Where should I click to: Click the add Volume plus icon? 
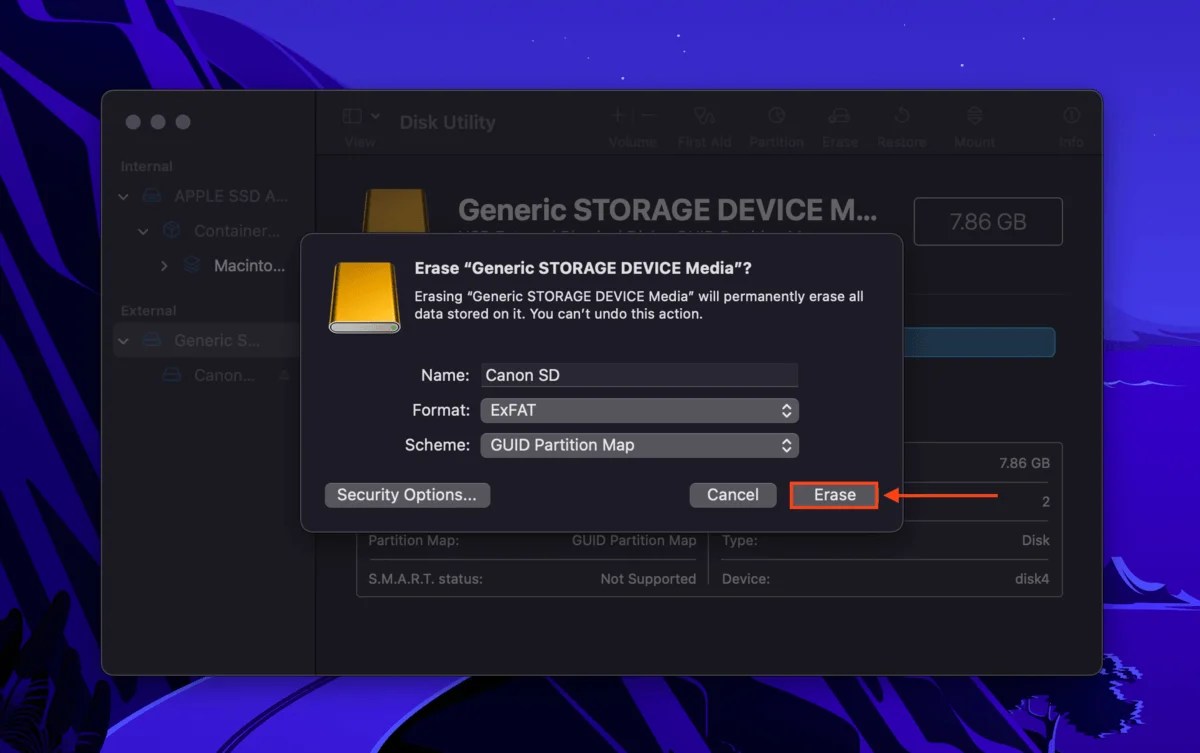(619, 115)
